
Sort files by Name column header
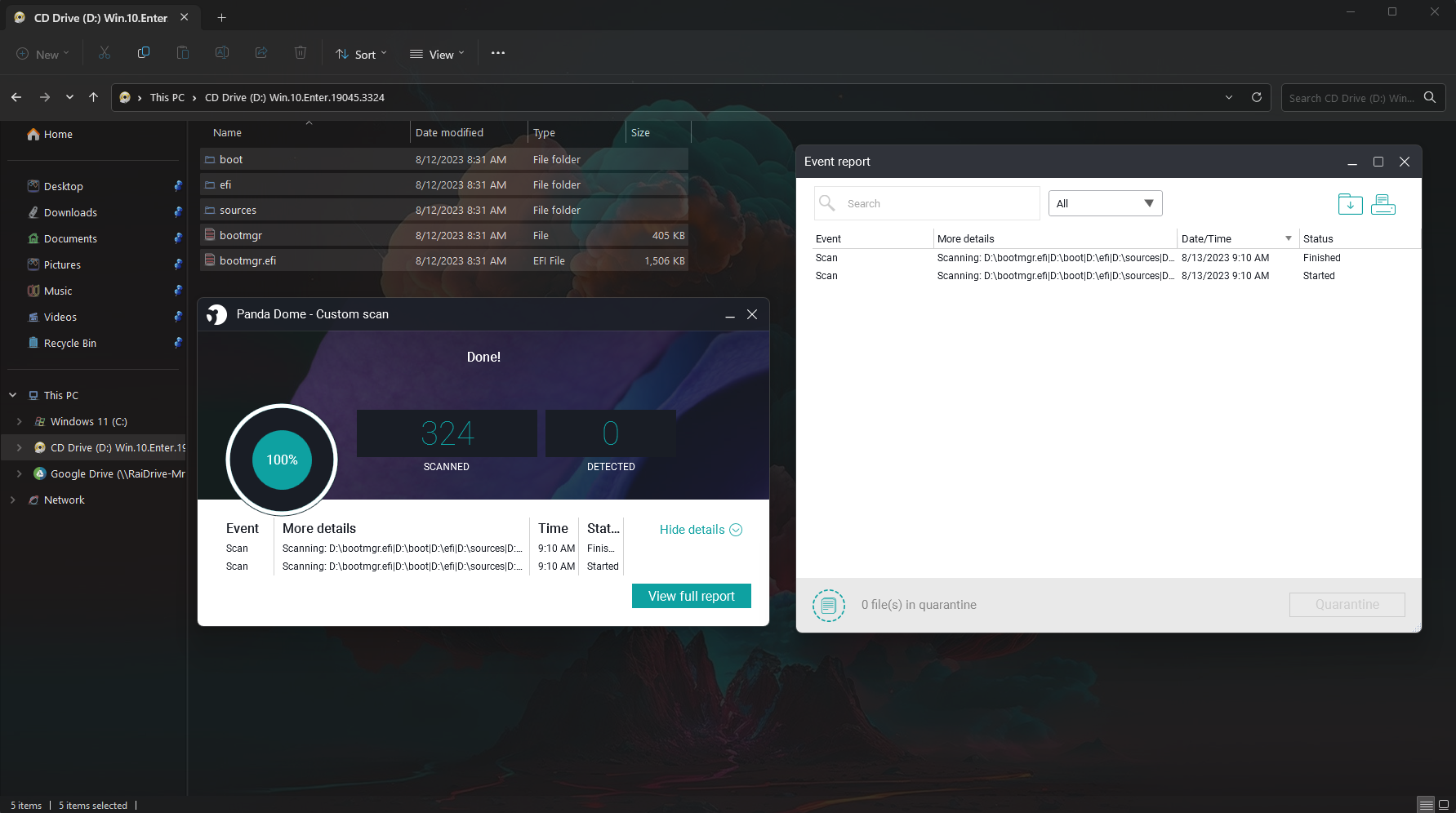tap(304, 132)
